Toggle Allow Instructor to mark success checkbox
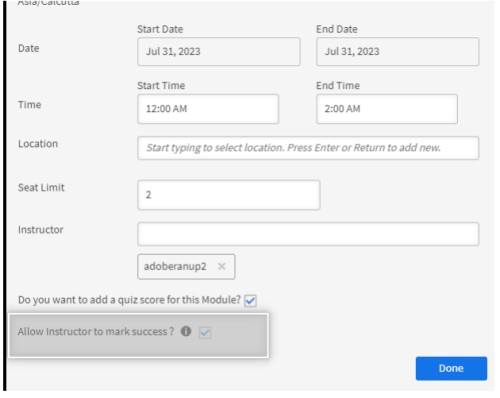 click(x=205, y=332)
